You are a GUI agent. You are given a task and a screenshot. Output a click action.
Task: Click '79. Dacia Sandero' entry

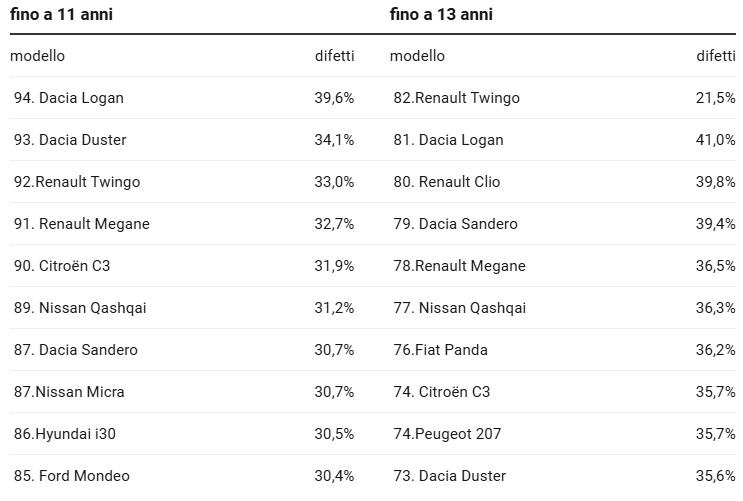[455, 224]
